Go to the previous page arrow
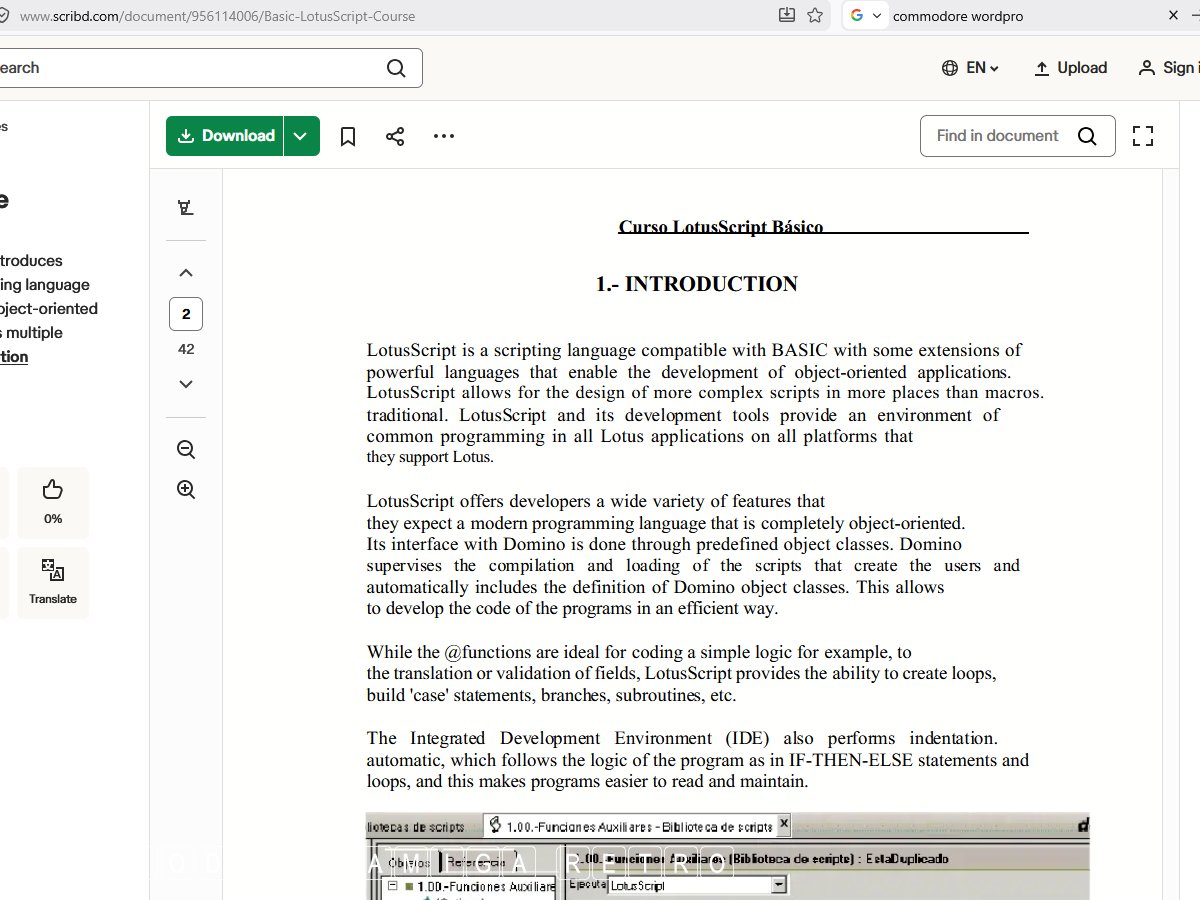This screenshot has width=1200, height=900. [186, 273]
